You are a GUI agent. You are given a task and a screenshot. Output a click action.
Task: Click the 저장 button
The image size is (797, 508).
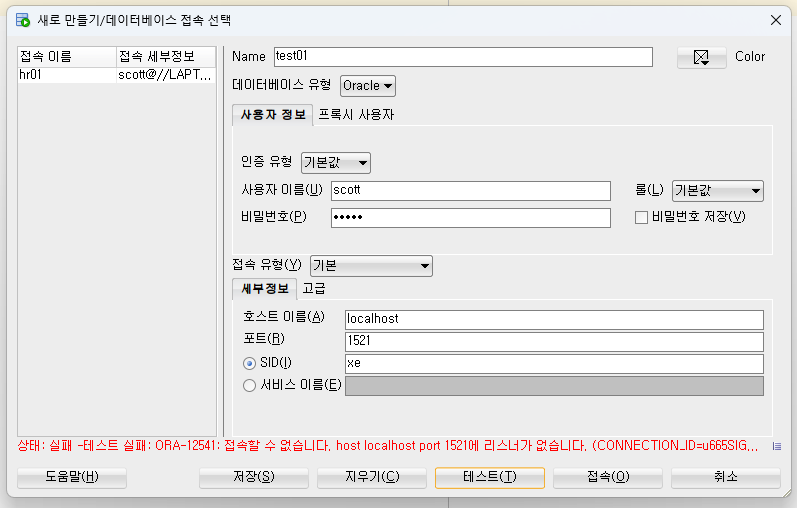click(254, 477)
